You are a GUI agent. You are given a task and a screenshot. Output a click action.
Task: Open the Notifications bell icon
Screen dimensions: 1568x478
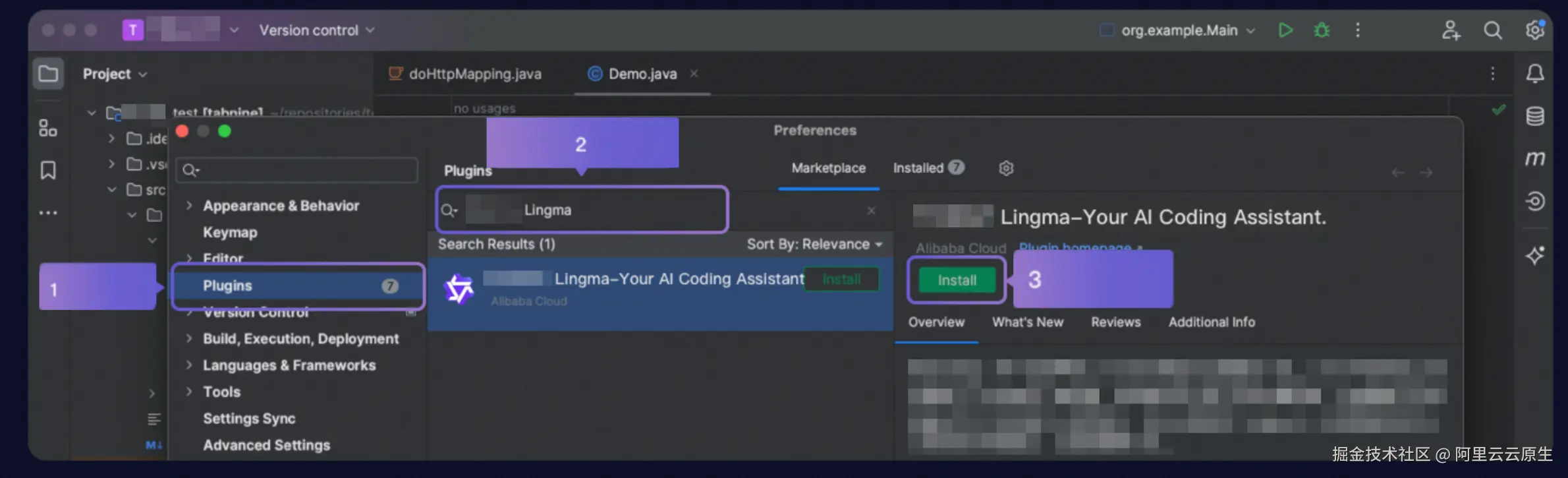tap(1535, 74)
